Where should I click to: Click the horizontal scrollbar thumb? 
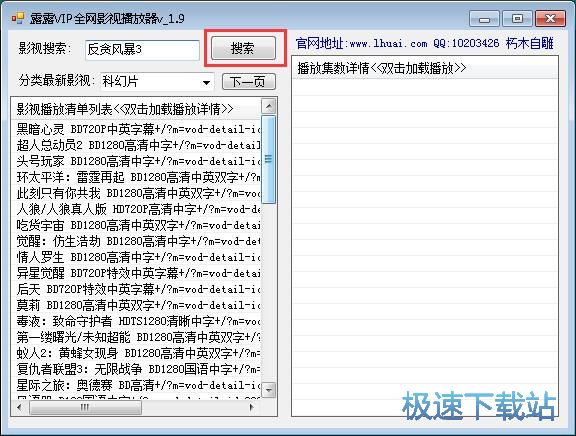pyautogui.click(x=85, y=407)
